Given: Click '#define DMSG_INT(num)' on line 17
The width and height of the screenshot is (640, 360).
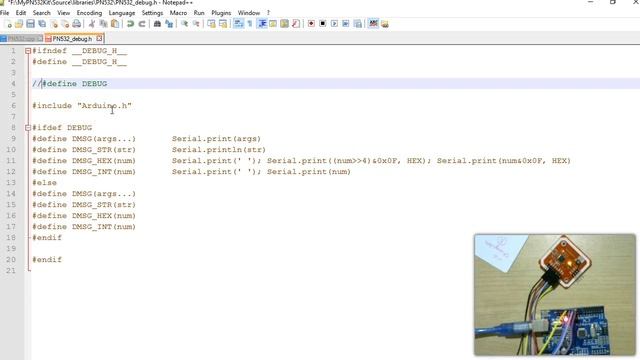Looking at the screenshot, I should tap(84, 227).
